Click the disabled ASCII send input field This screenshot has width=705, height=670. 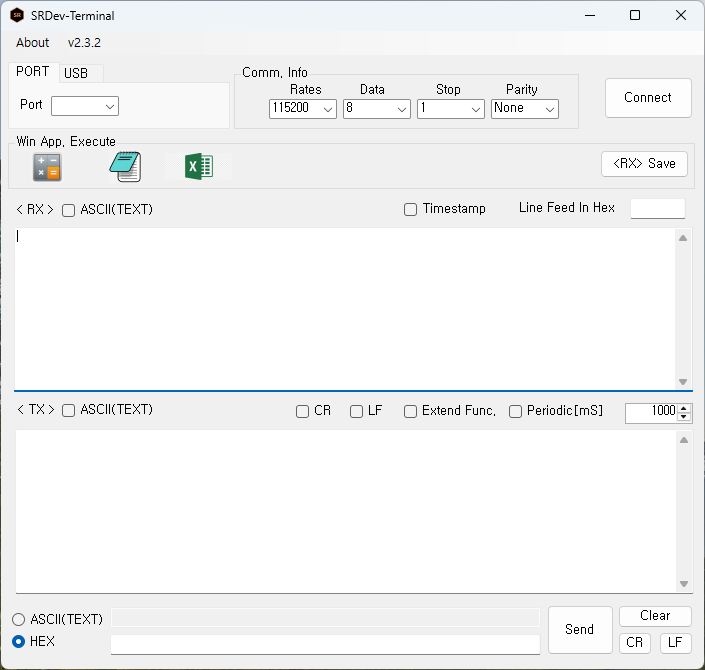pyautogui.click(x=325, y=617)
